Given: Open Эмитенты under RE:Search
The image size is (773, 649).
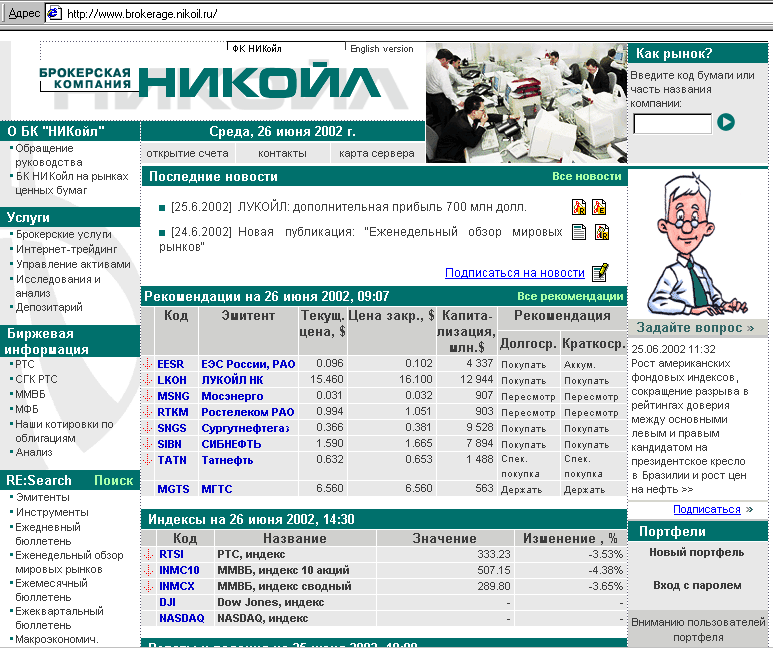Looking at the screenshot, I should click(42, 497).
